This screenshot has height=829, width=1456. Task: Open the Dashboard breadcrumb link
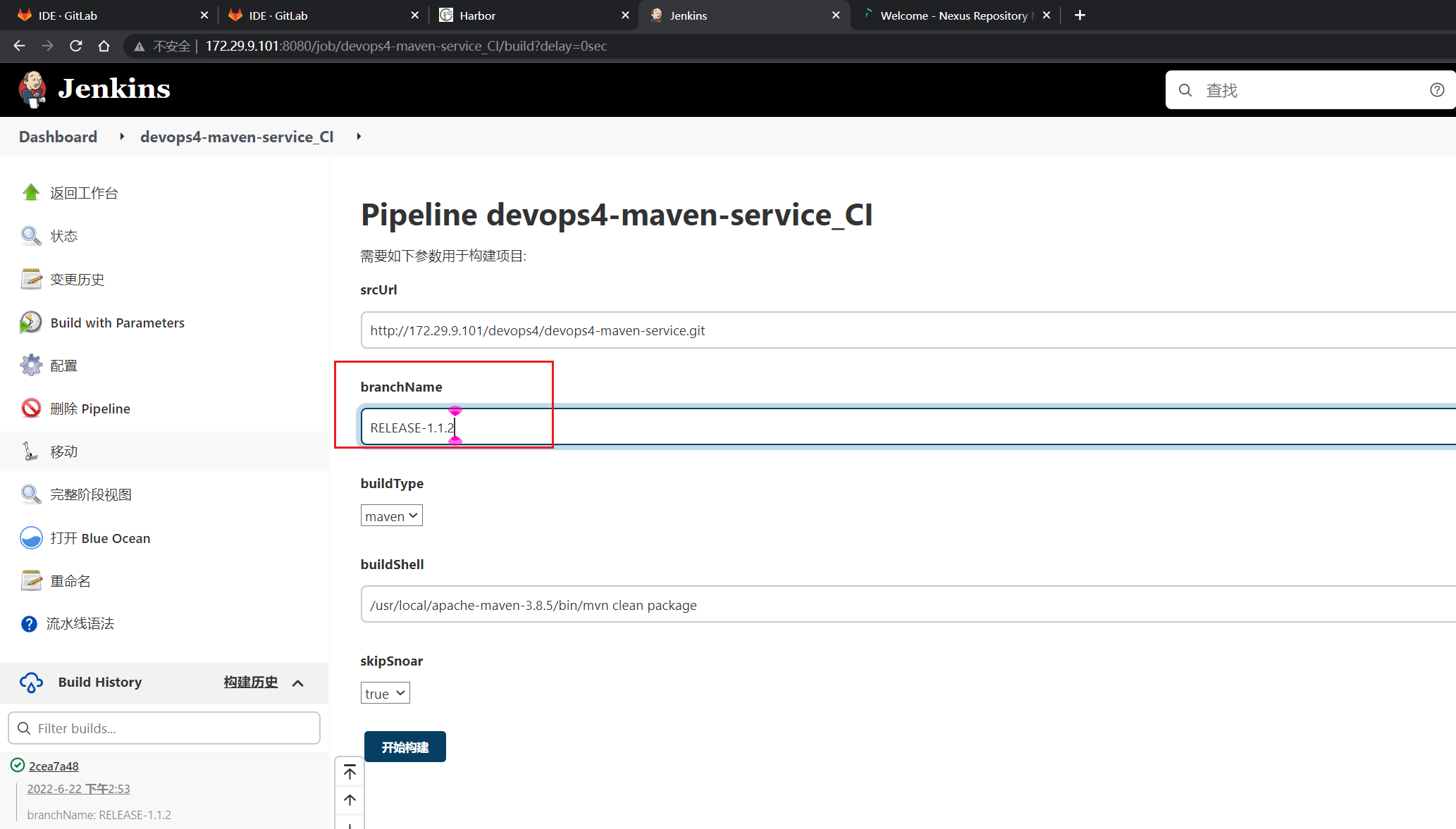click(x=58, y=137)
